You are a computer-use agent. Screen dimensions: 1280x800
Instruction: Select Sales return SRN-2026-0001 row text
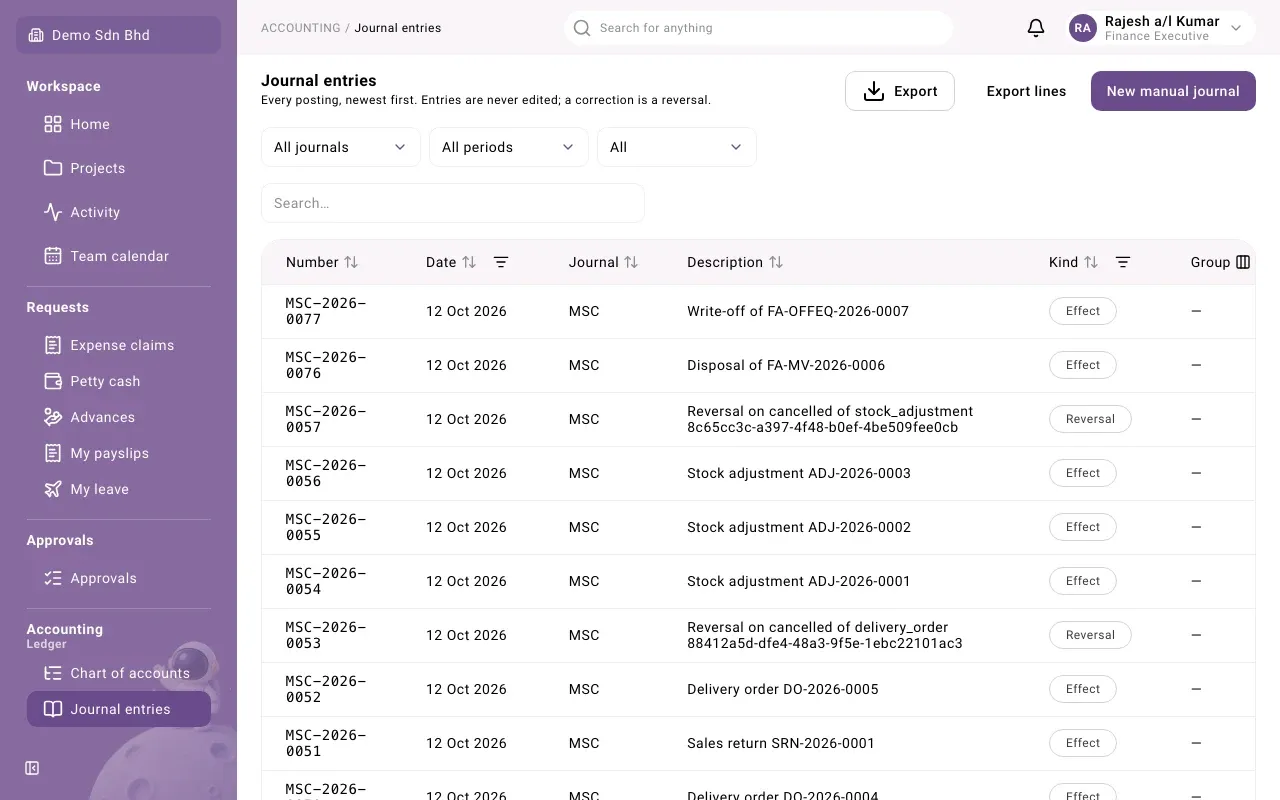coord(781,743)
